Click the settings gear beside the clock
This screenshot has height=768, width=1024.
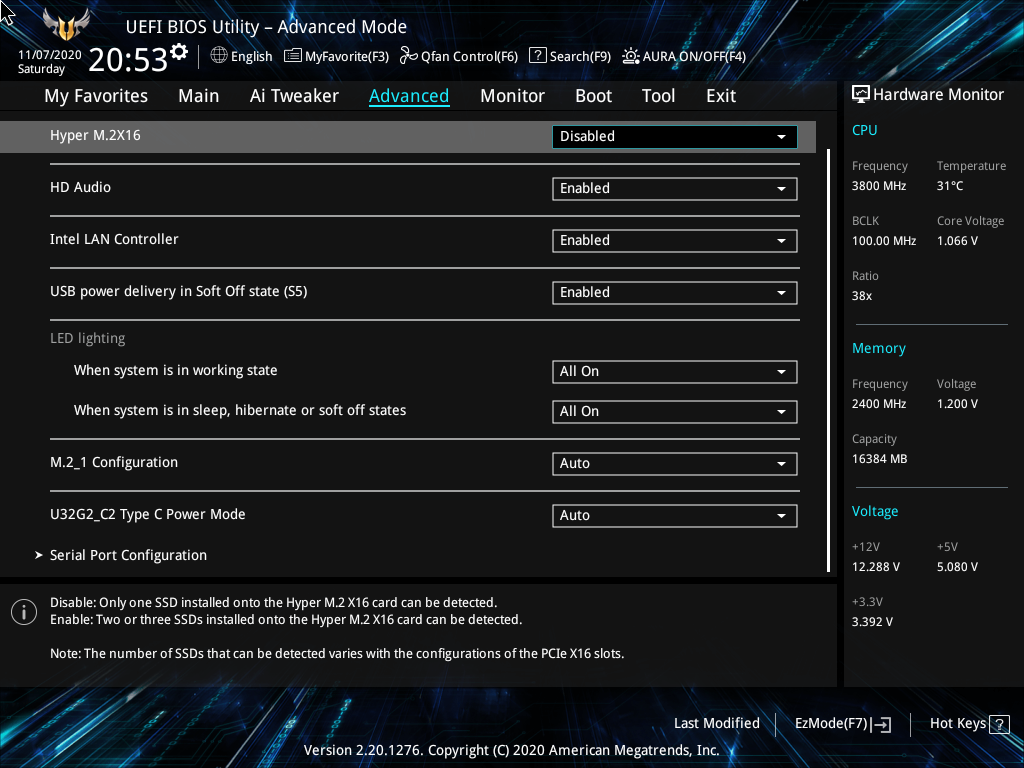pyautogui.click(x=179, y=51)
